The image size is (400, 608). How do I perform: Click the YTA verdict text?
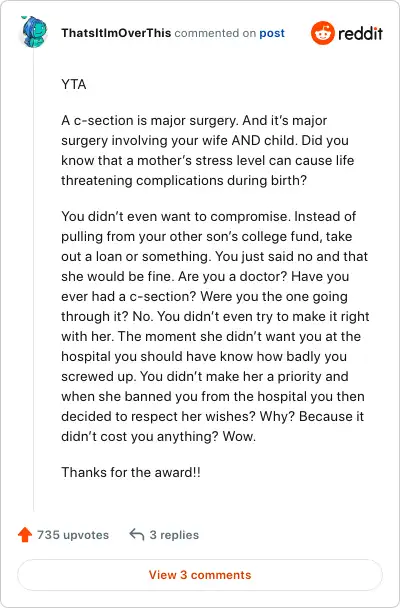74,84
